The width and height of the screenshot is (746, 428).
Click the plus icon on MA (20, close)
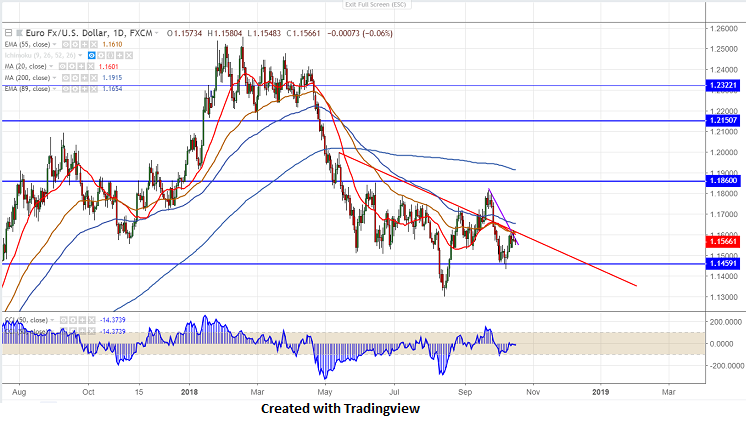coord(81,67)
